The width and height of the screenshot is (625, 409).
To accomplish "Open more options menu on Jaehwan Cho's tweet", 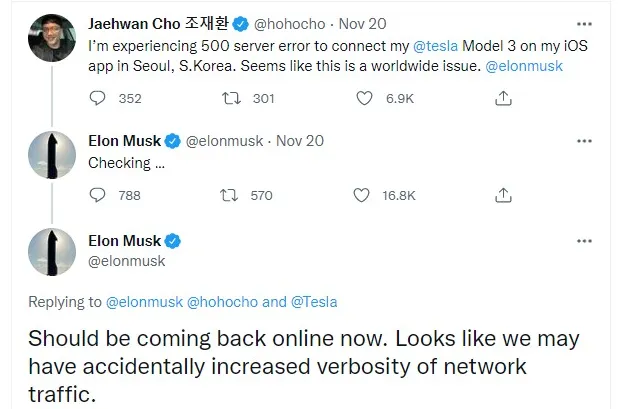I will coord(584,24).
